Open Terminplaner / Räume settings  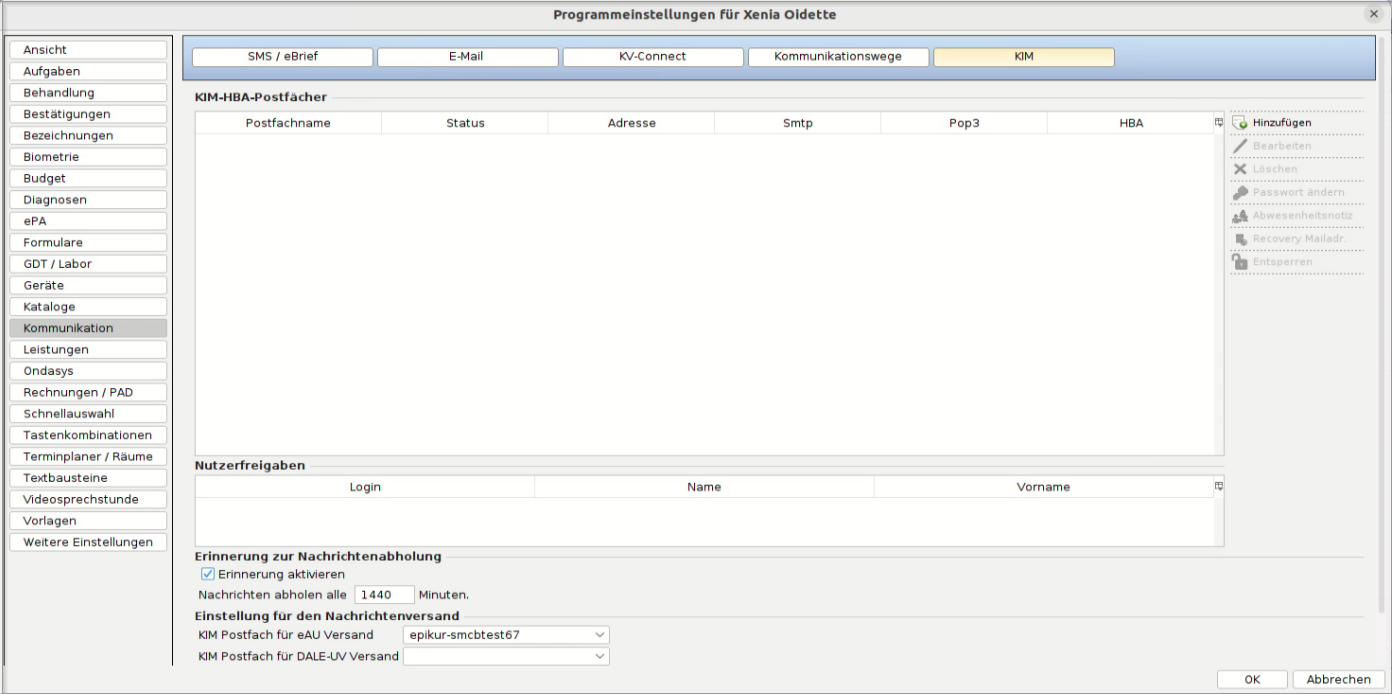tap(88, 457)
